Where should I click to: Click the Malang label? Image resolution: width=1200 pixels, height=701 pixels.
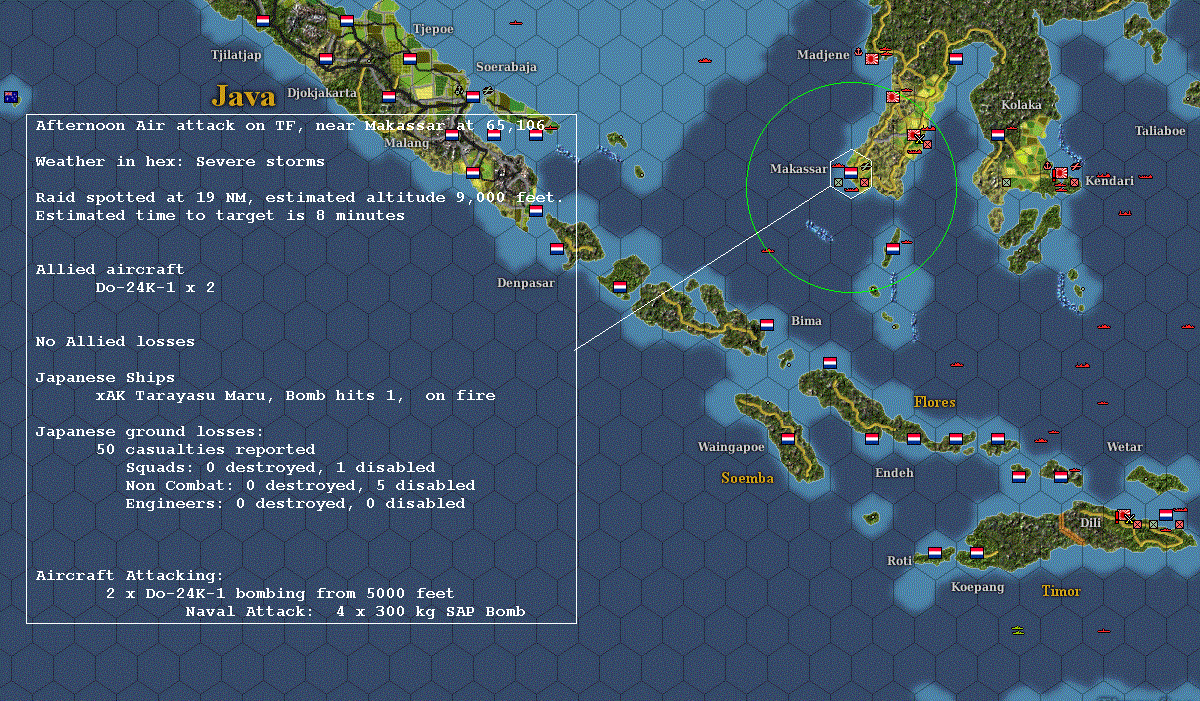[406, 143]
